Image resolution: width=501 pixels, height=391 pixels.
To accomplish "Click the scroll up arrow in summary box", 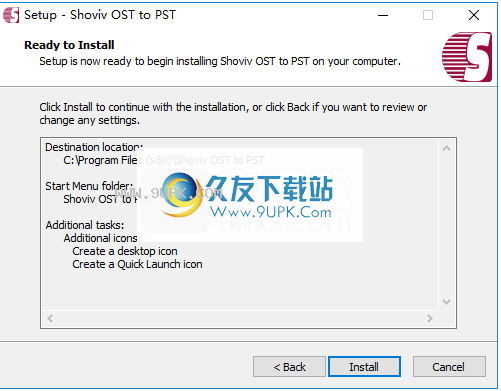I will (446, 148).
